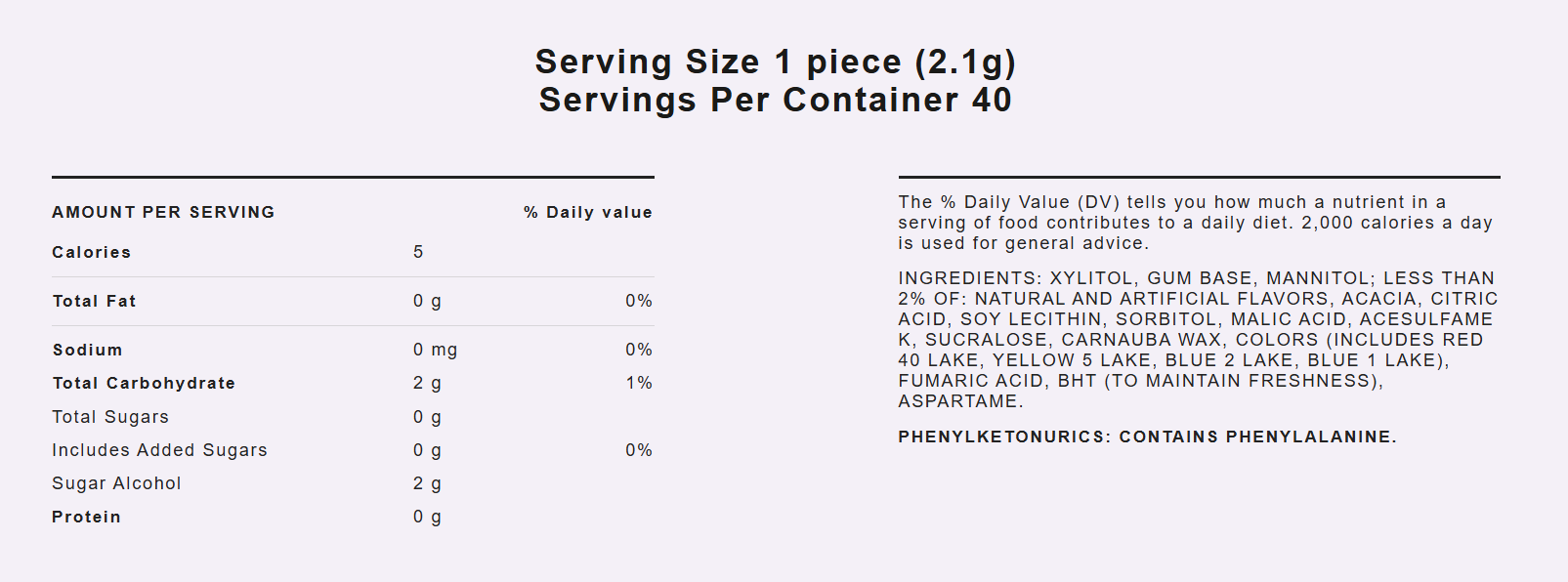This screenshot has height=582, width=1568.
Task: Click the "0 mg" Sodium amount
Action: pos(435,351)
